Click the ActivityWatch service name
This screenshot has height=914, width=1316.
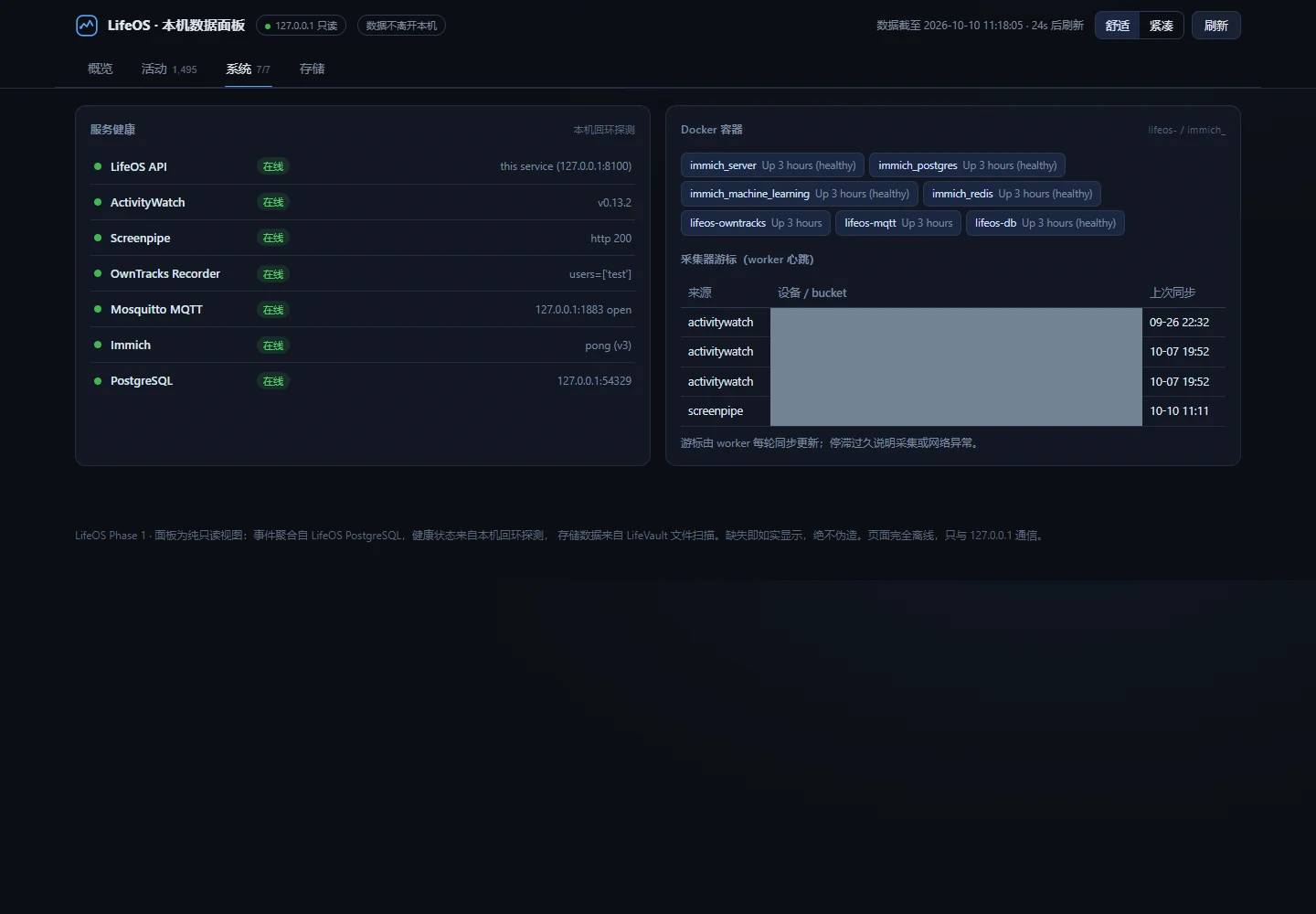(x=148, y=202)
